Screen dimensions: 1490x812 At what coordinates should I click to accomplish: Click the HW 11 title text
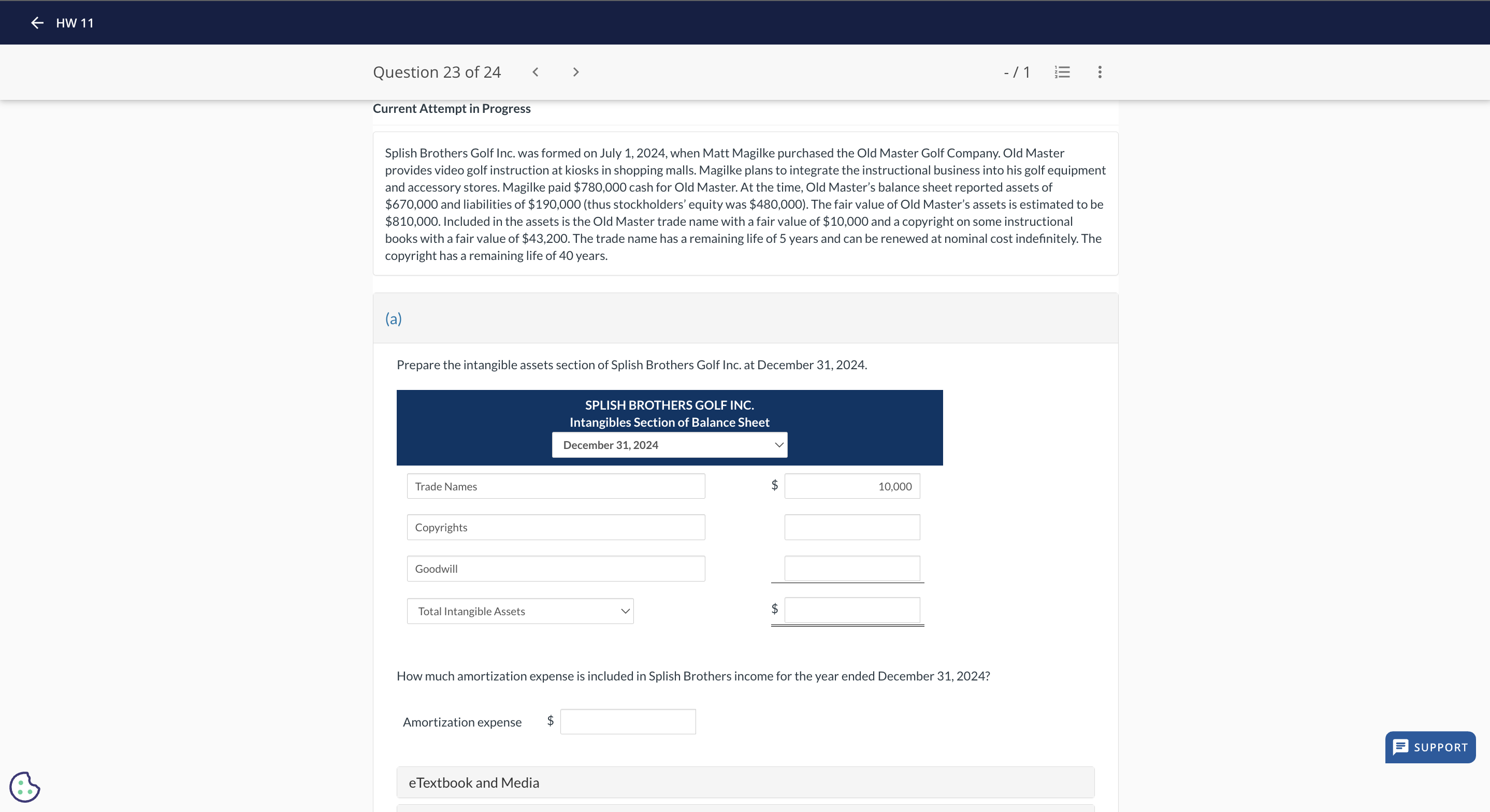click(x=75, y=23)
